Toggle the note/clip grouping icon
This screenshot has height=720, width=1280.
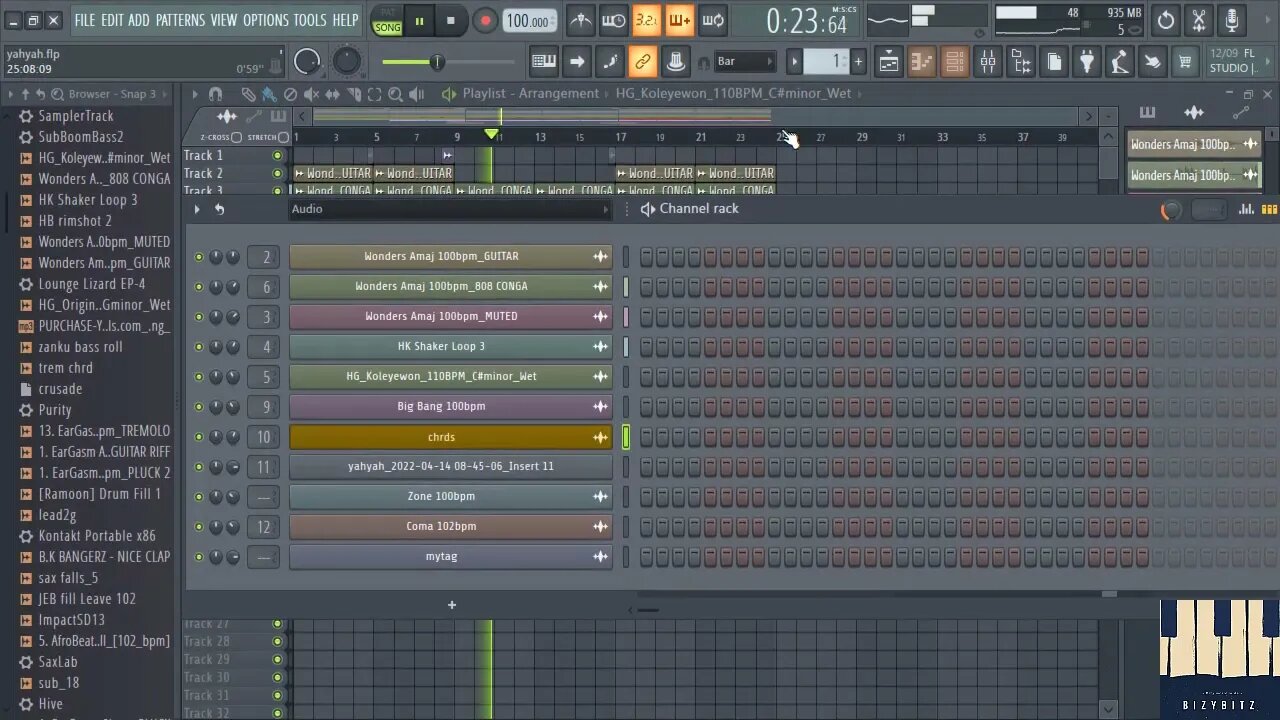[x=610, y=62]
